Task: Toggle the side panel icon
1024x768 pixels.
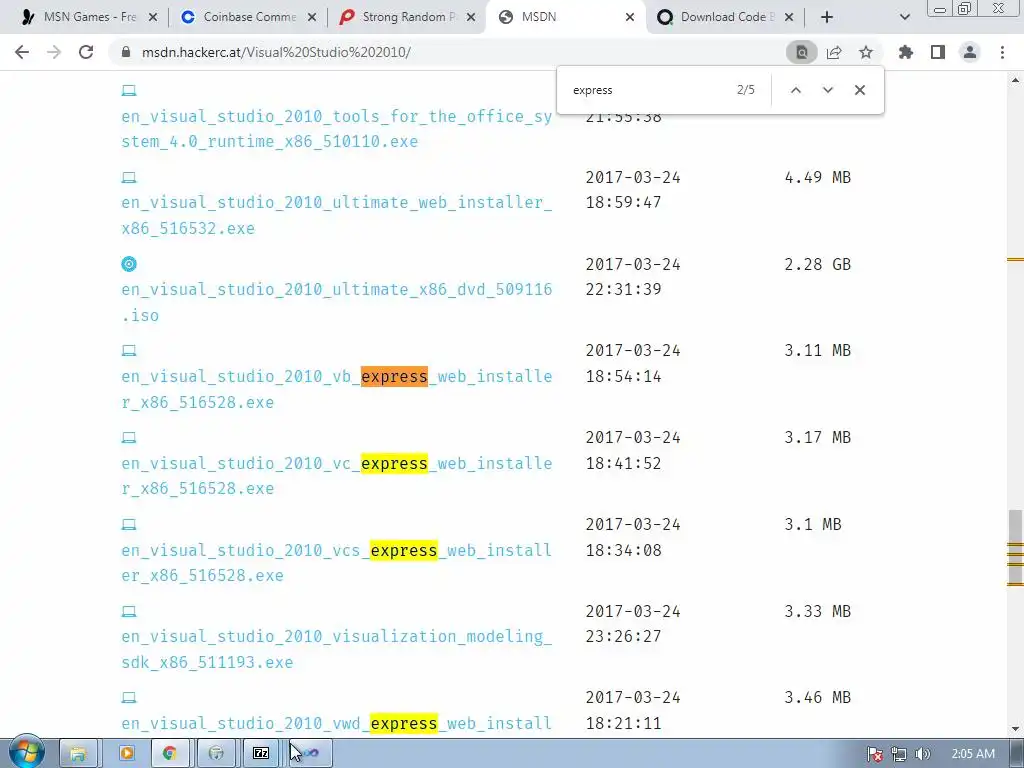Action: [x=938, y=52]
